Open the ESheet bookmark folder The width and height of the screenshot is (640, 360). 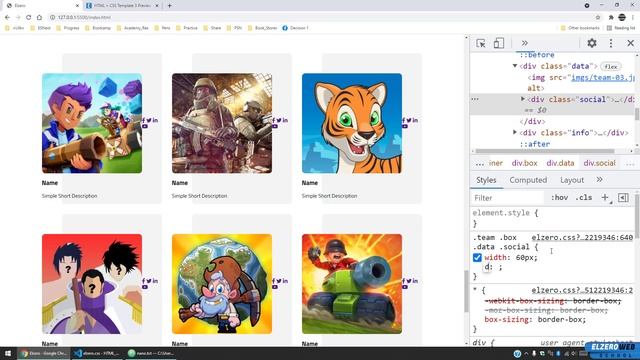[x=41, y=28]
